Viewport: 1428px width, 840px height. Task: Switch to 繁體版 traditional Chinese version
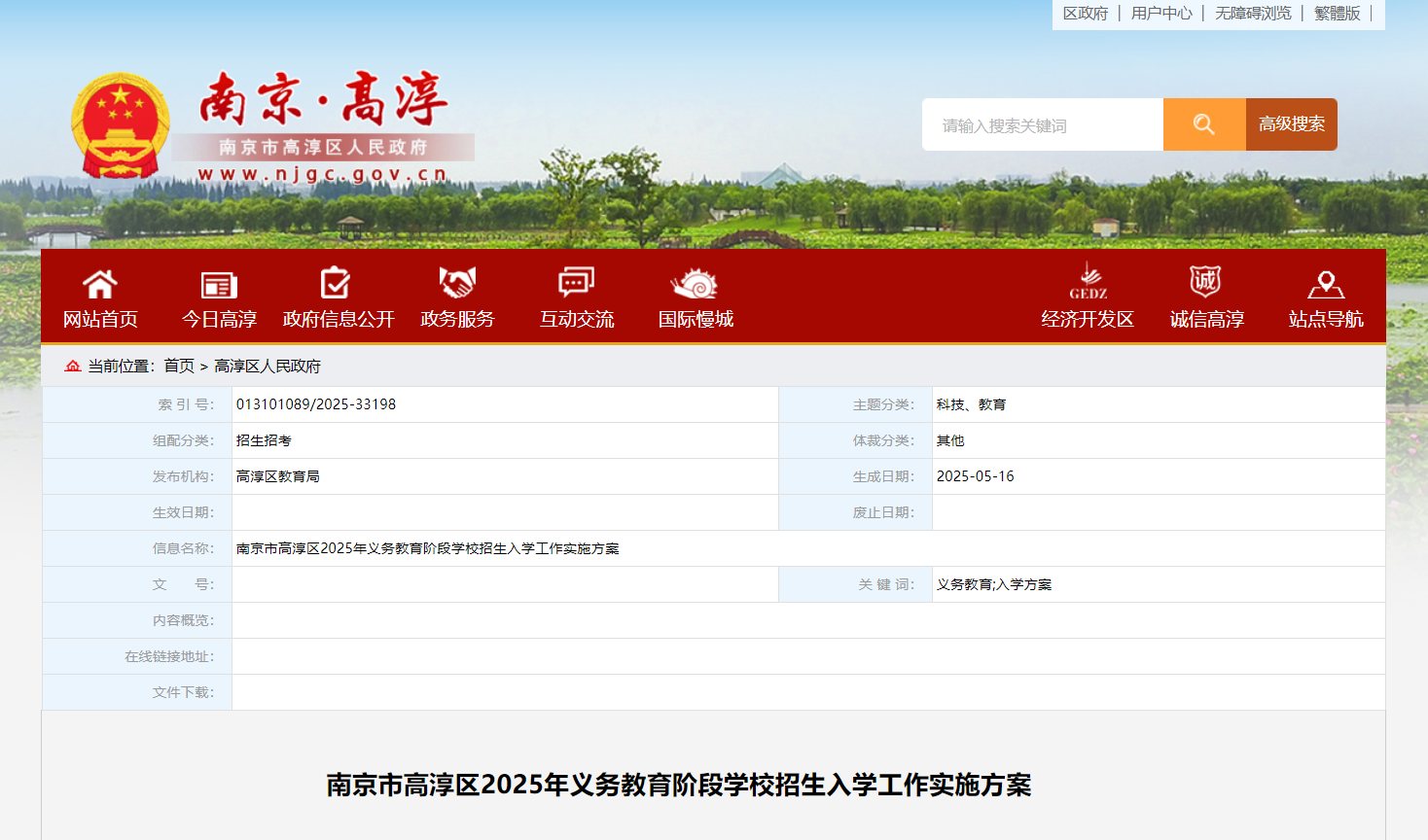point(1337,14)
